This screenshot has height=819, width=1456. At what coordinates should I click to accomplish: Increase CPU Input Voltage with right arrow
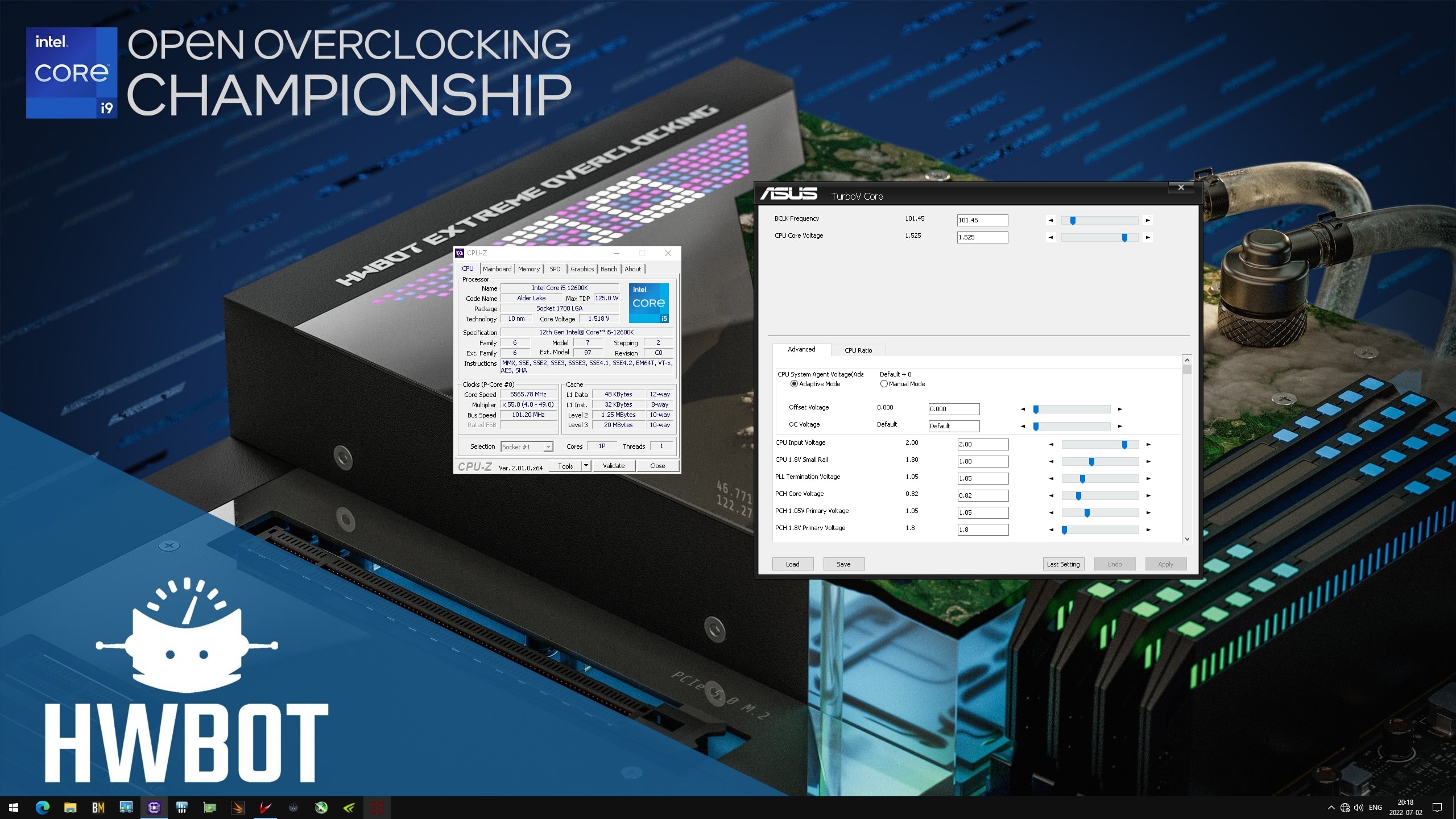(1148, 444)
